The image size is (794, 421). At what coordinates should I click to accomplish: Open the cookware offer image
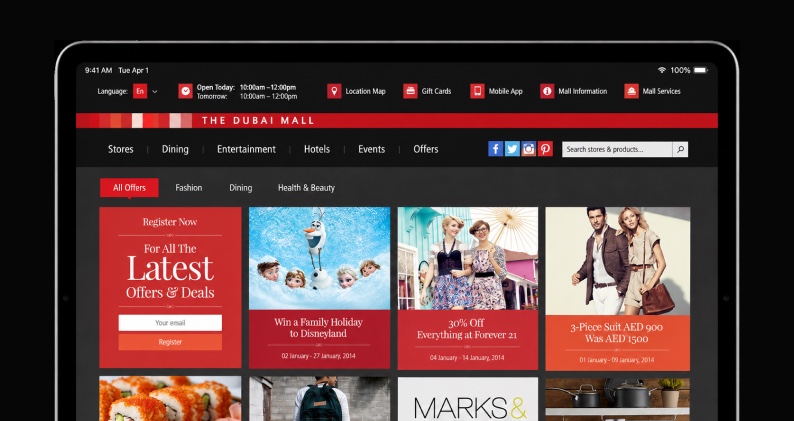[617, 399]
